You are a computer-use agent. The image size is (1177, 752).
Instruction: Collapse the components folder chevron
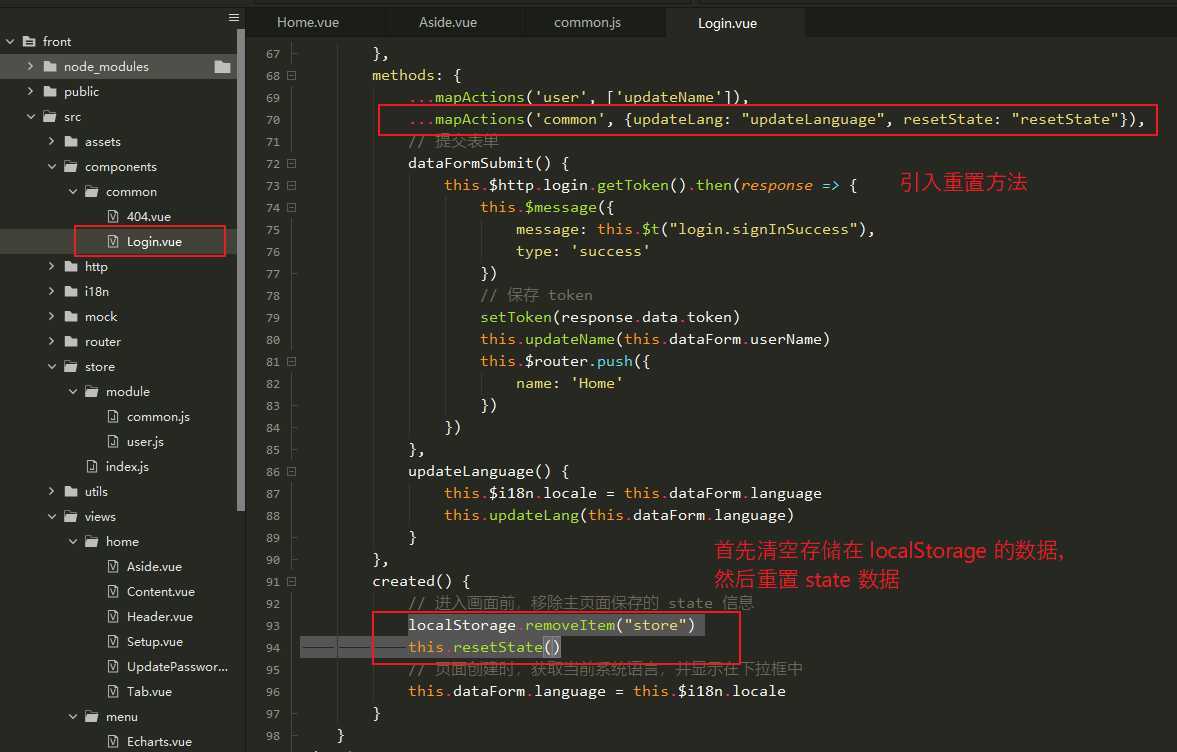pos(52,167)
